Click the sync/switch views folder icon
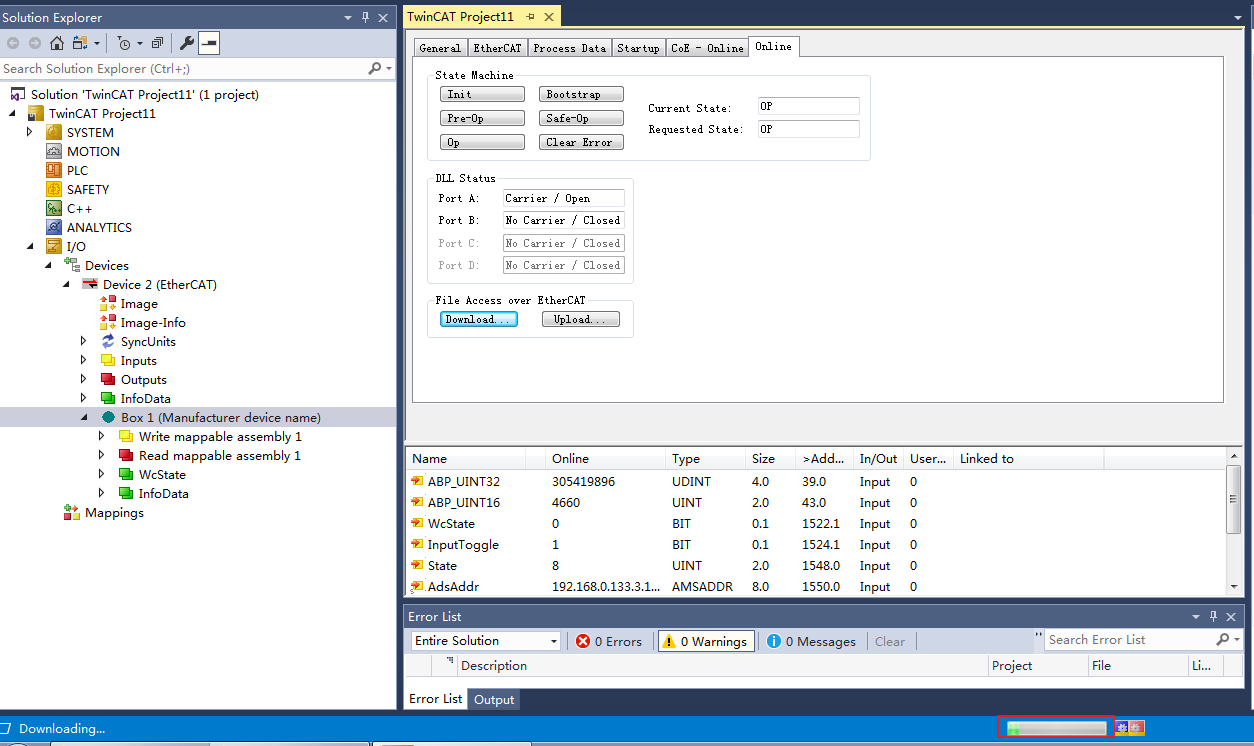This screenshot has width=1254, height=746. (79, 43)
